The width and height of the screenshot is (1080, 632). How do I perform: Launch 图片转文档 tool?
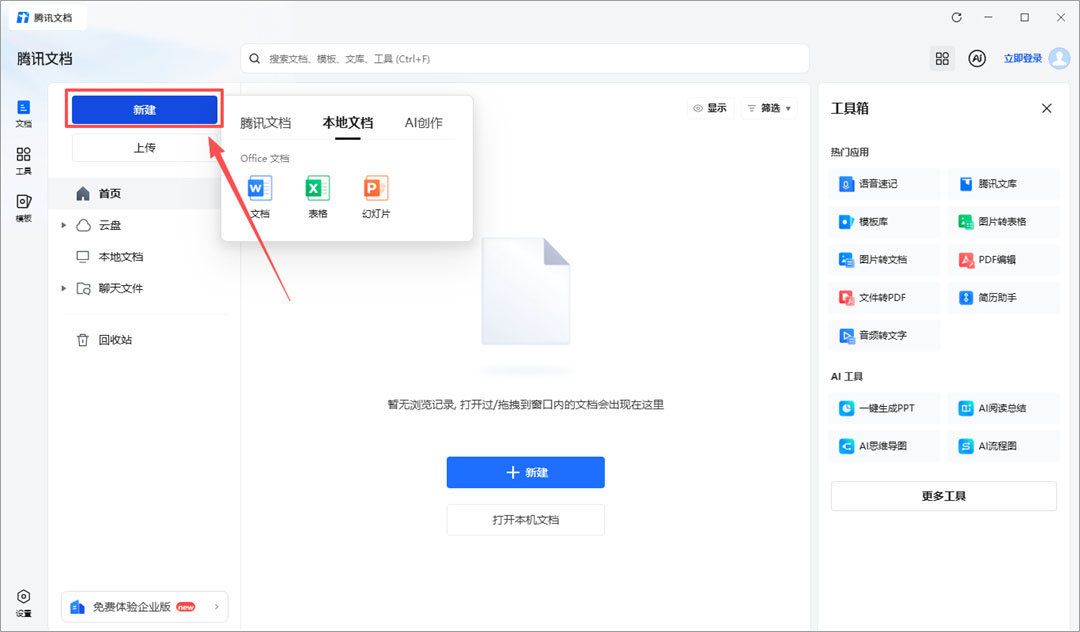(x=884, y=260)
